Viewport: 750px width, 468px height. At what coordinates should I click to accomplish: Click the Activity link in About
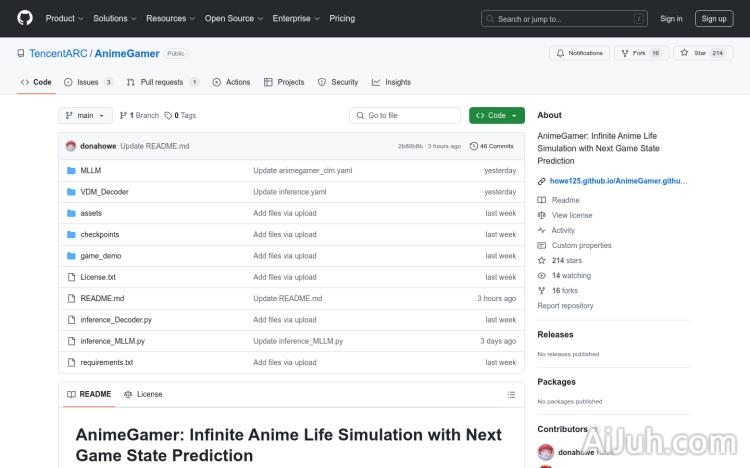563,230
